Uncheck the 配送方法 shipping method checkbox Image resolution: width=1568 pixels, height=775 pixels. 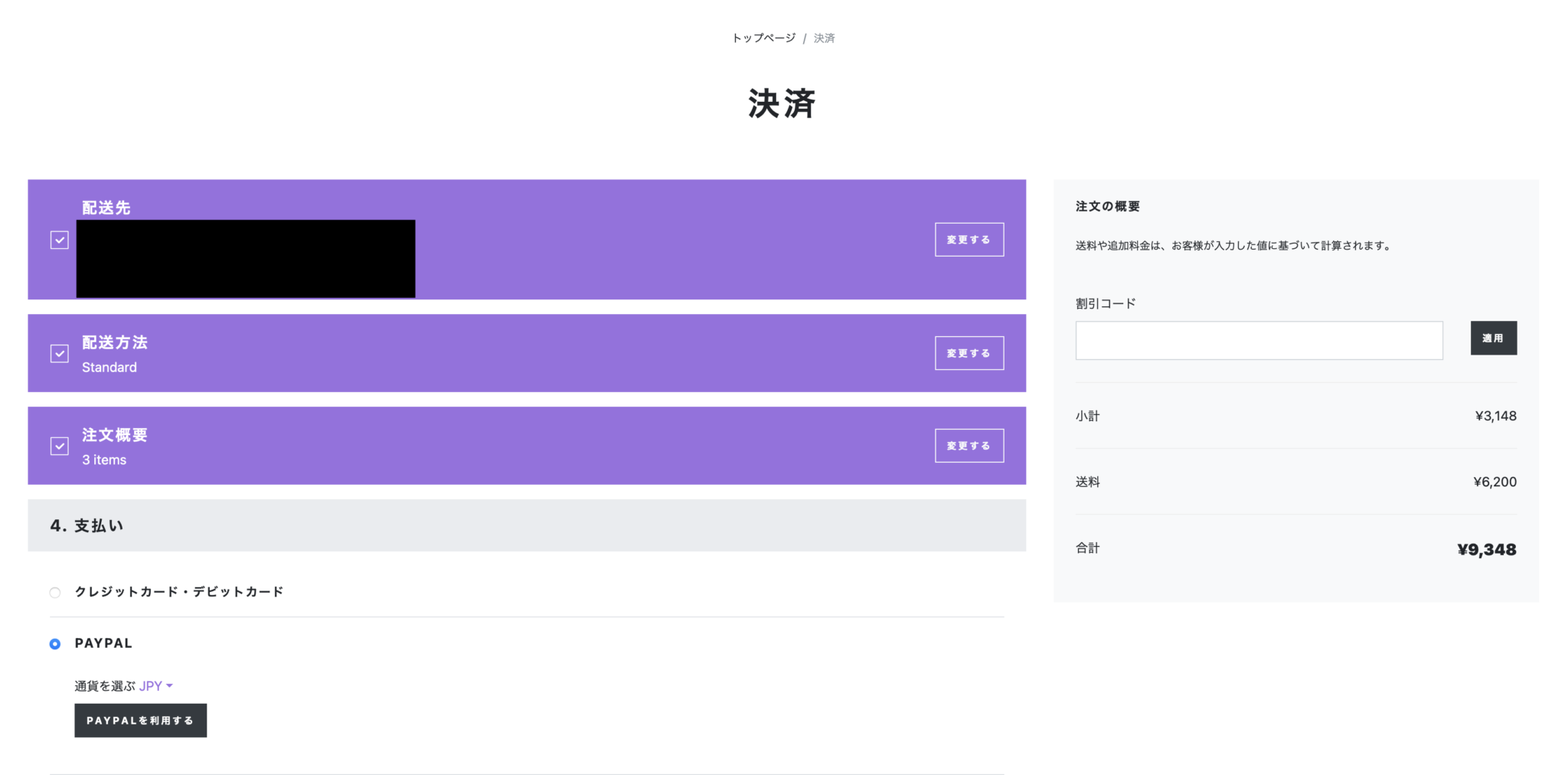click(59, 354)
